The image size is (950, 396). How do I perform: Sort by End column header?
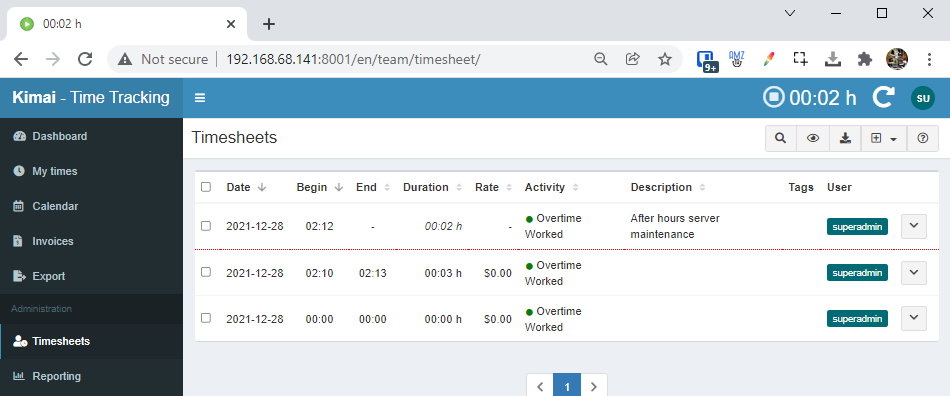tap(373, 187)
